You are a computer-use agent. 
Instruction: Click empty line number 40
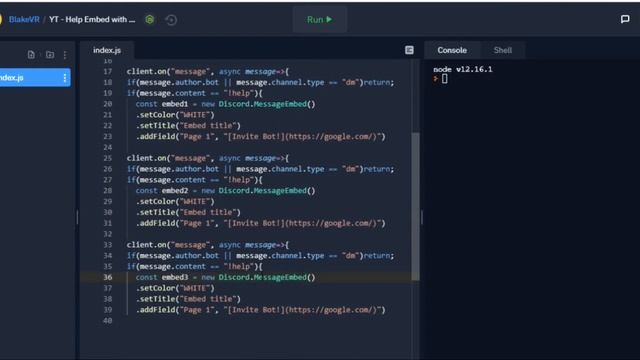107,320
